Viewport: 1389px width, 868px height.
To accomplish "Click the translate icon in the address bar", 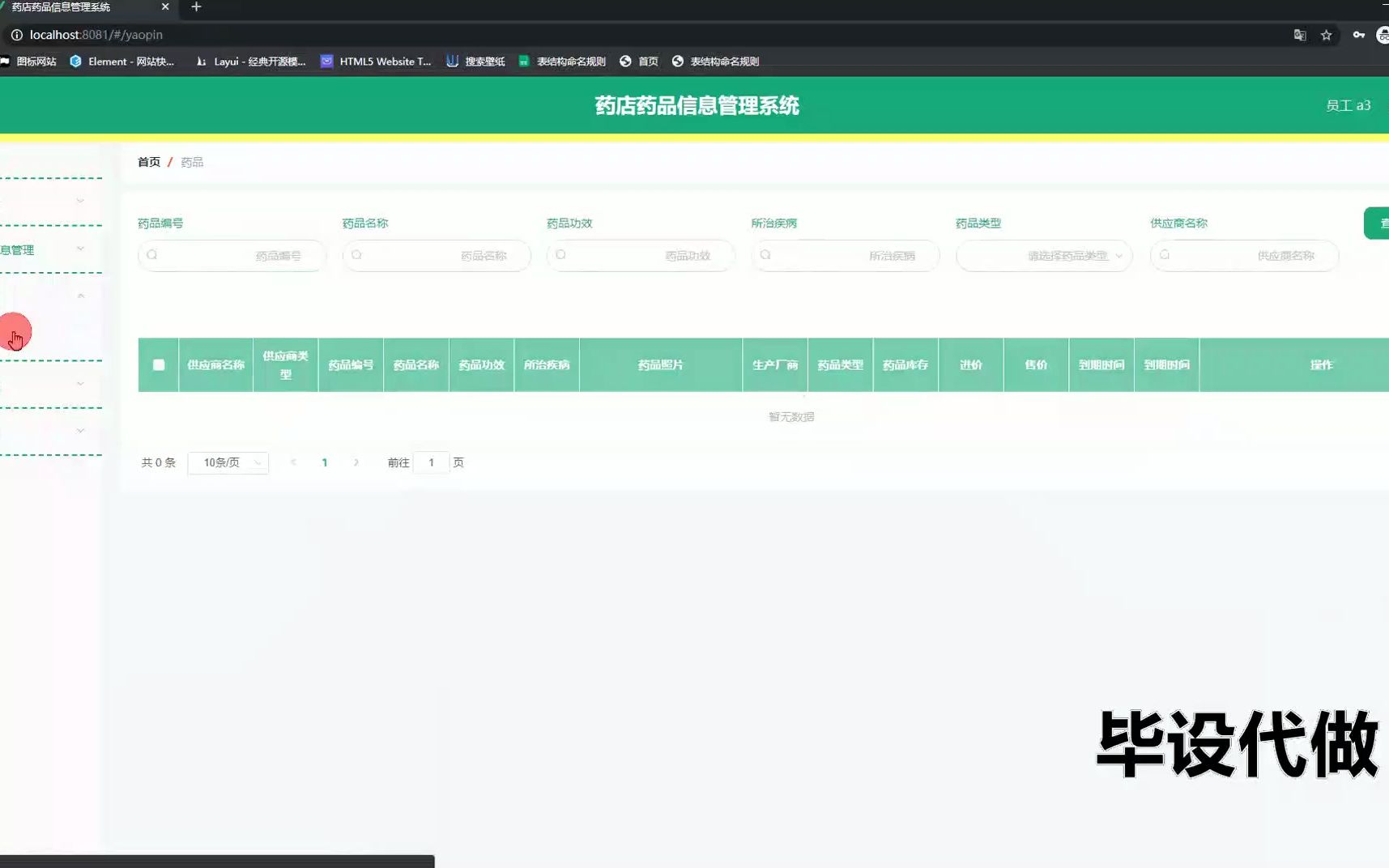I will pos(1300,35).
